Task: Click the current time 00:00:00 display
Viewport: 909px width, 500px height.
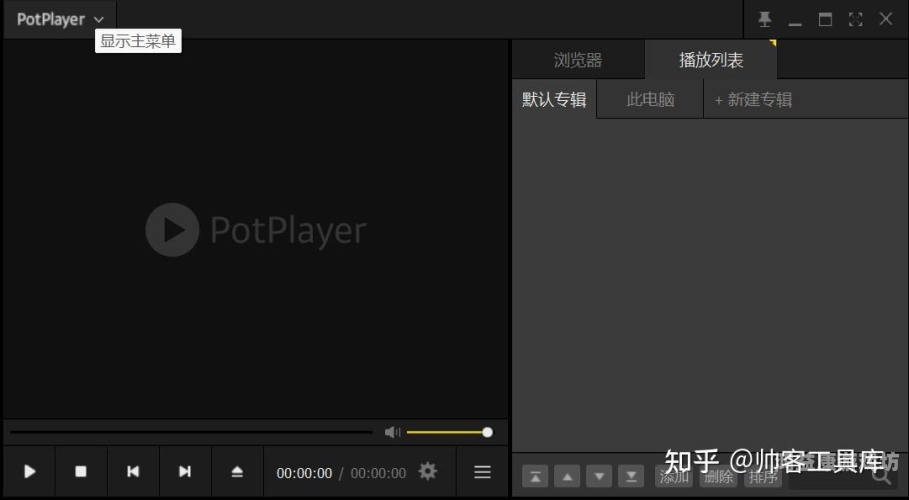Action: [x=304, y=473]
